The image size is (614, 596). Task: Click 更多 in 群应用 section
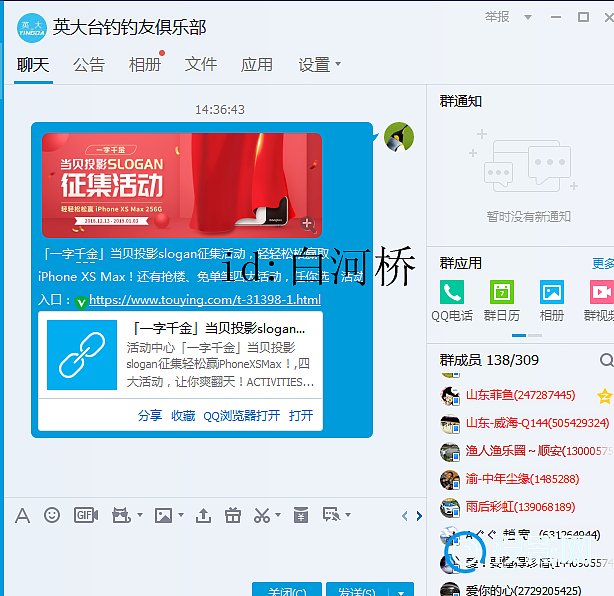[603, 264]
